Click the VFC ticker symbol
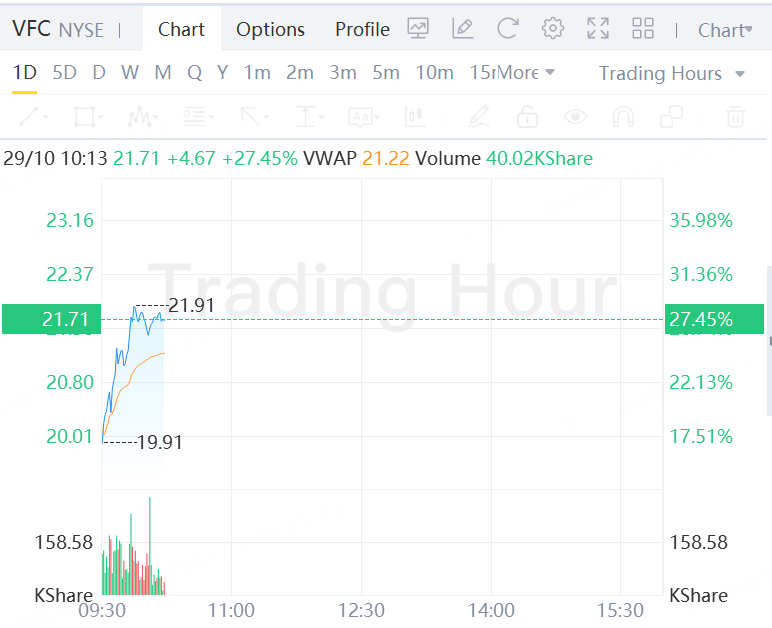Image resolution: width=772 pixels, height=628 pixels. click(x=32, y=29)
